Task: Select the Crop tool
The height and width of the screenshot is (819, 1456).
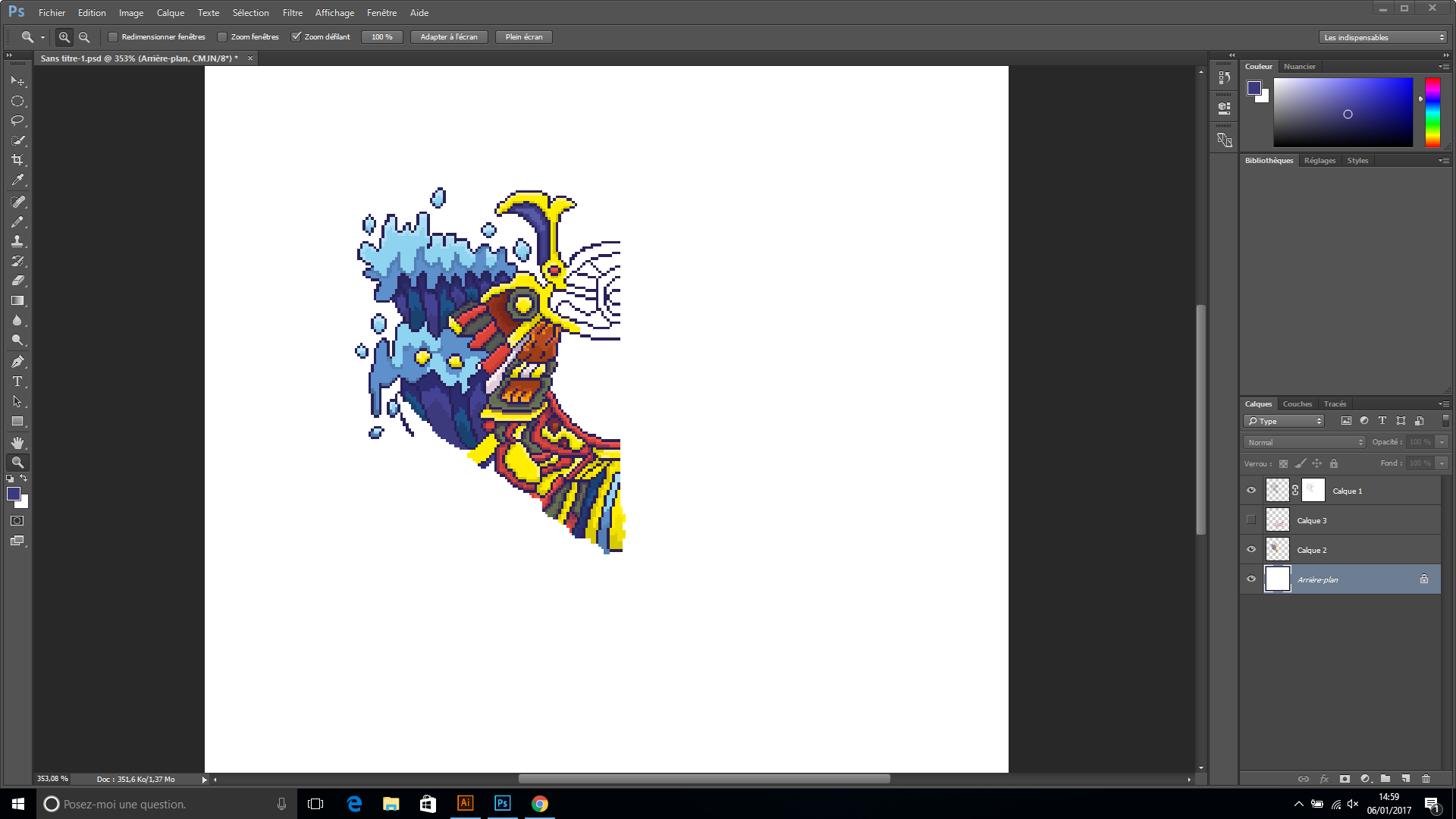Action: [17, 160]
